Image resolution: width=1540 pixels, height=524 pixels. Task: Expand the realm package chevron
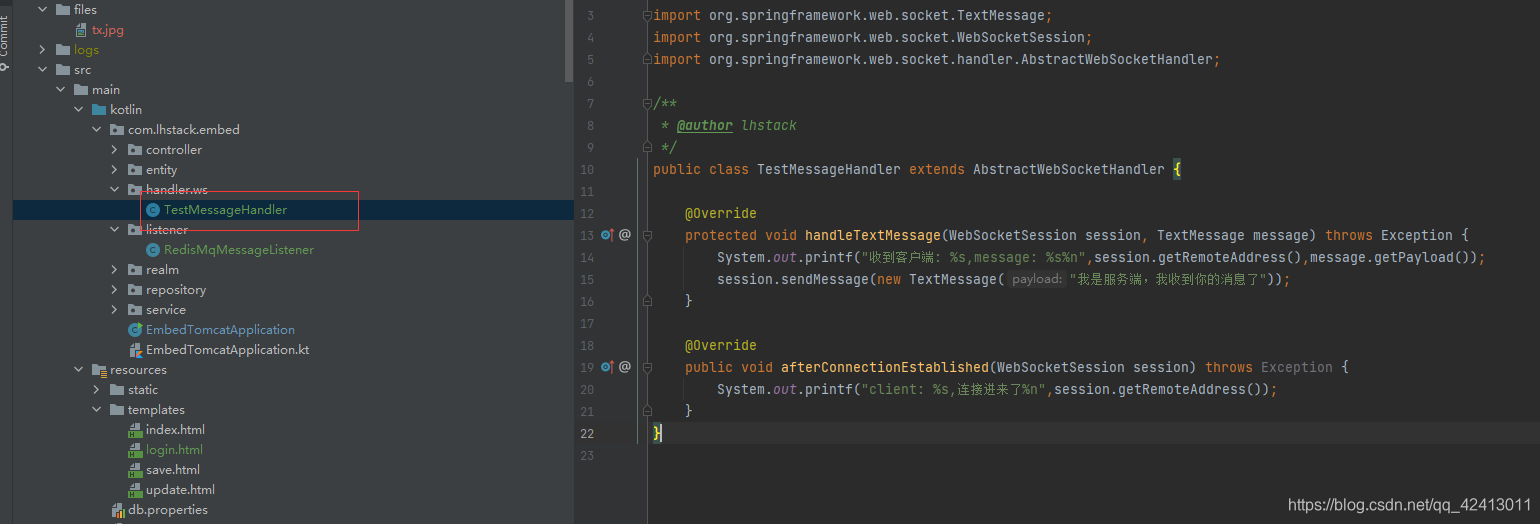click(x=115, y=269)
